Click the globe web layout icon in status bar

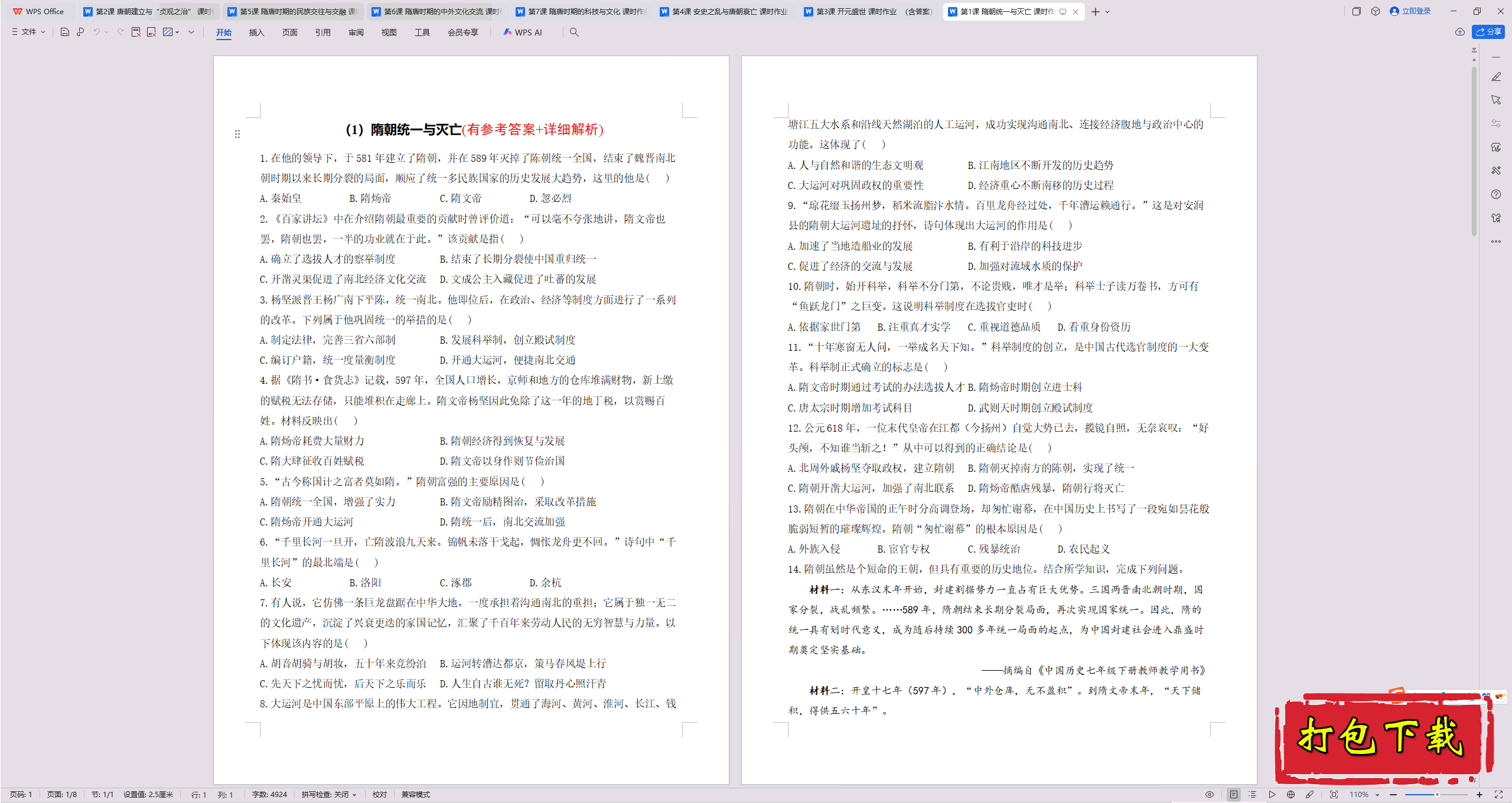tap(1291, 795)
